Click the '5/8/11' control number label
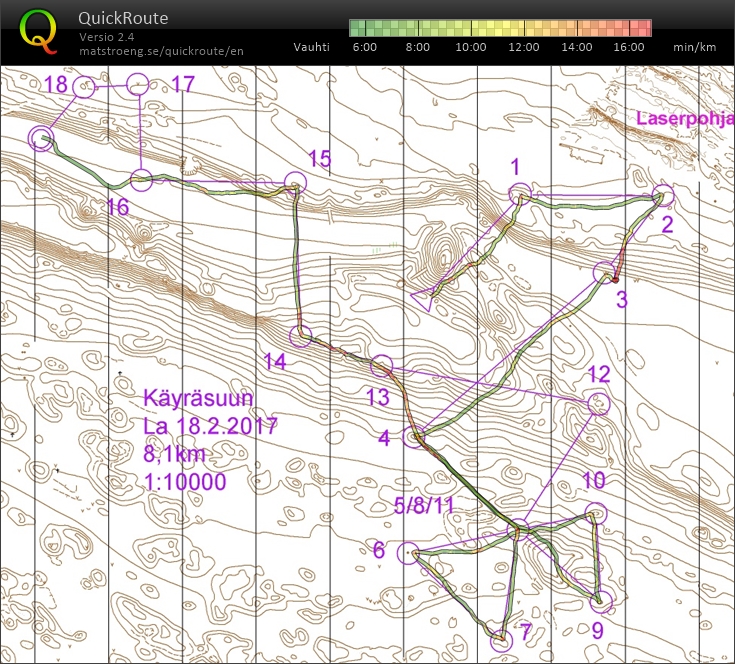Image resolution: width=735 pixels, height=664 pixels. [x=424, y=505]
